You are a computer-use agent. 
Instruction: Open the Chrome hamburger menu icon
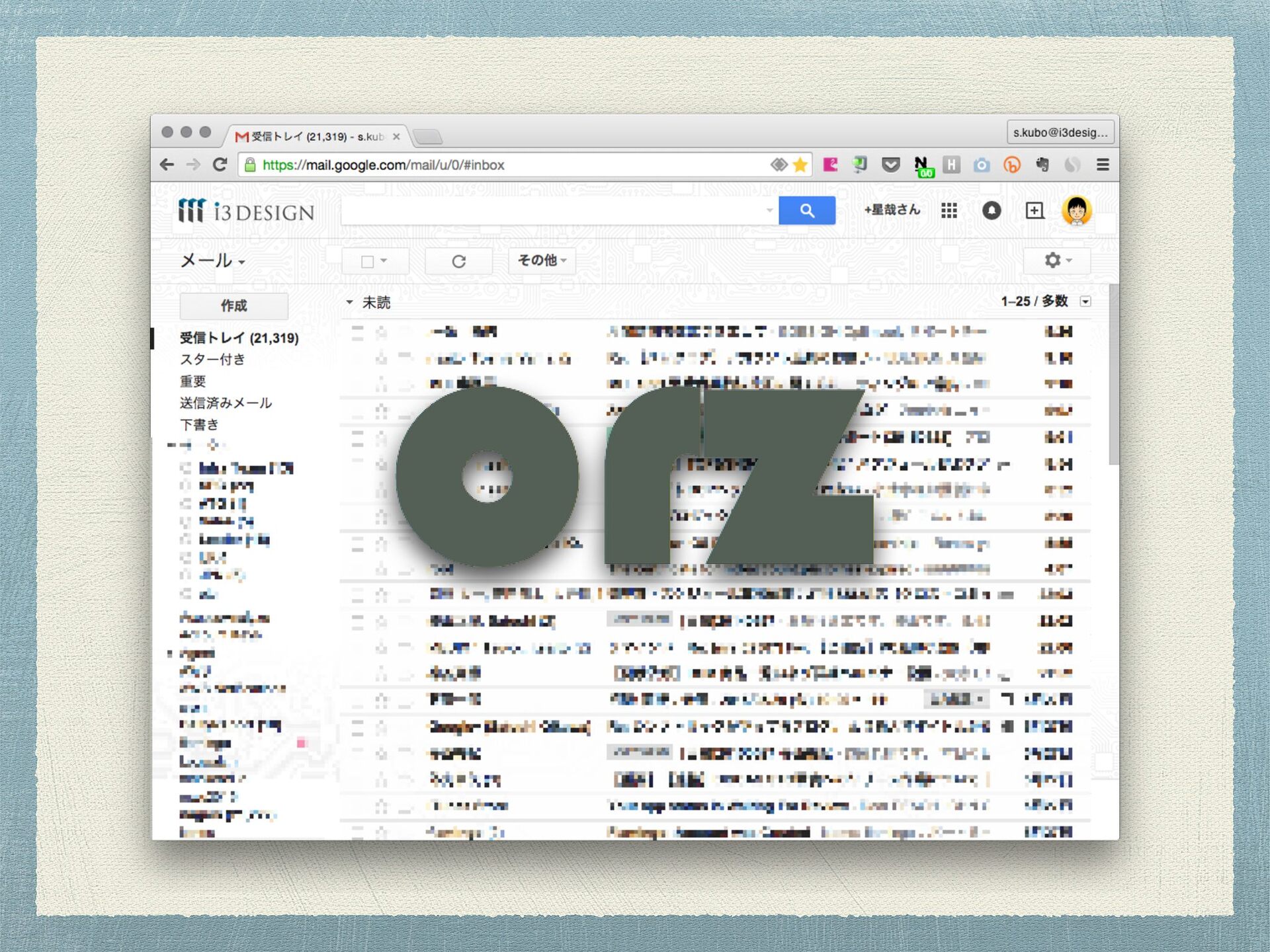coord(1102,165)
